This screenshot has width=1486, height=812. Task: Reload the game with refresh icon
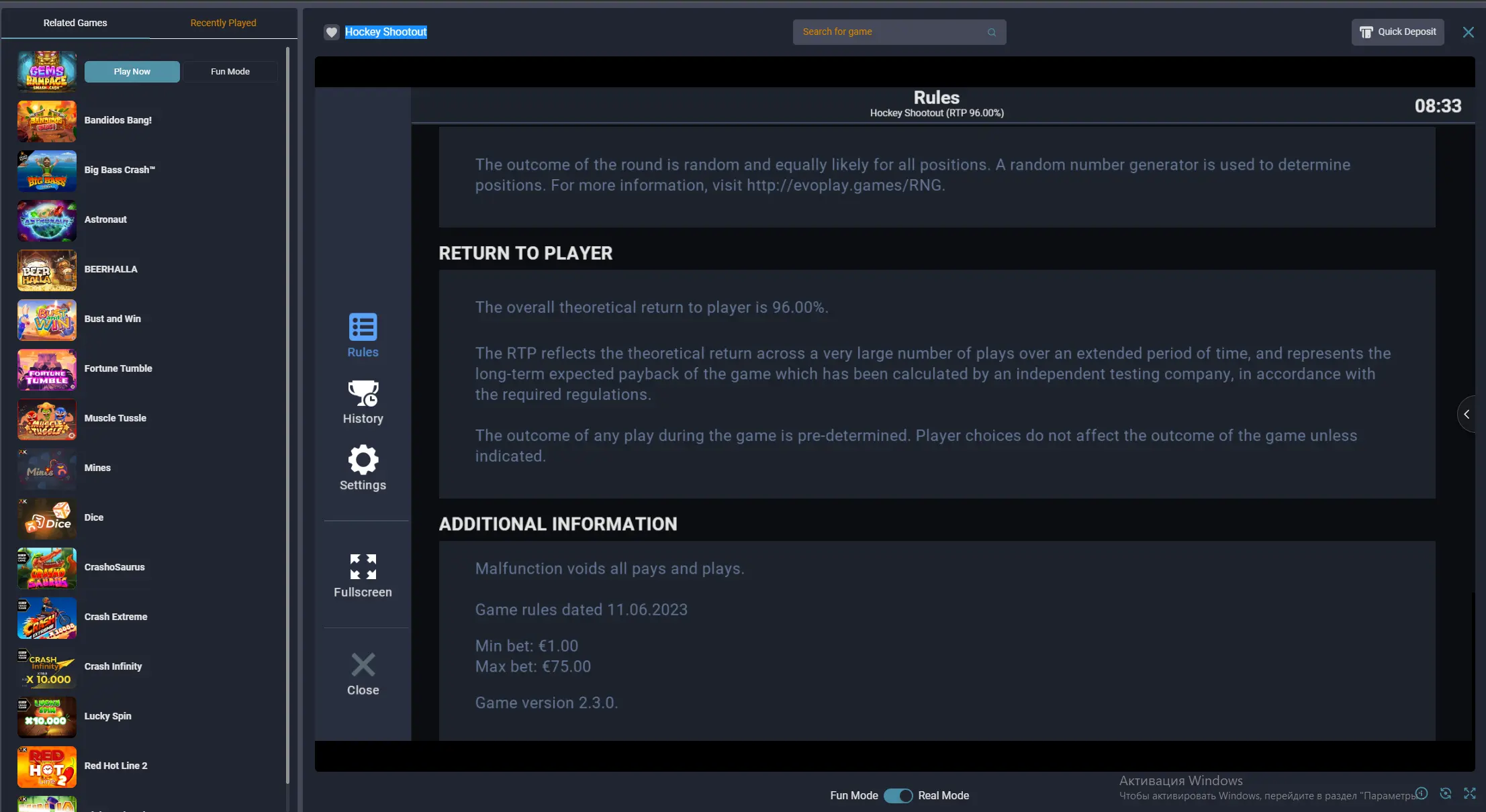1446,793
